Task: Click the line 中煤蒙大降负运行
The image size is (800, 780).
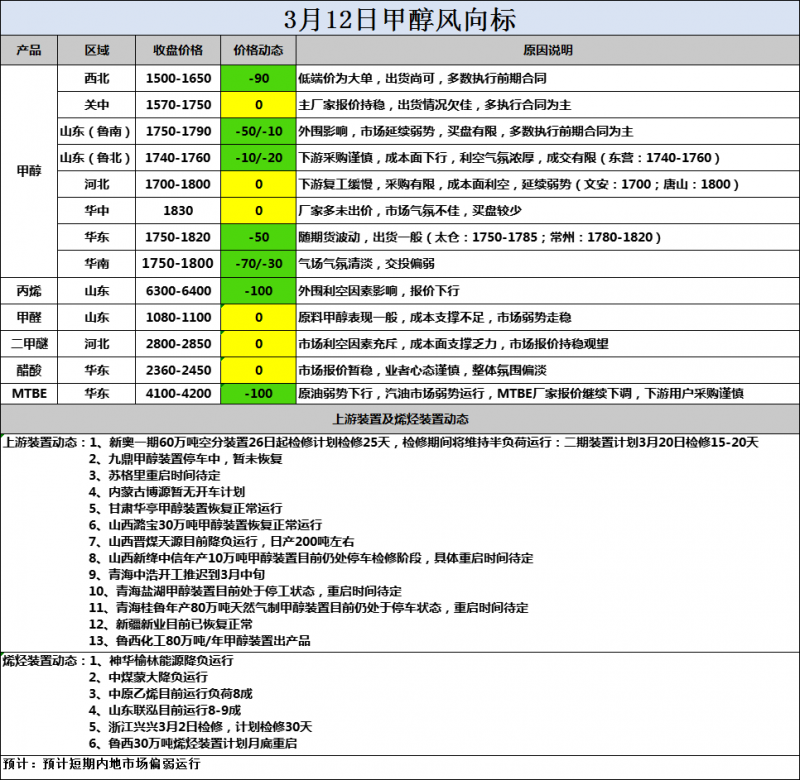Action: point(148,677)
